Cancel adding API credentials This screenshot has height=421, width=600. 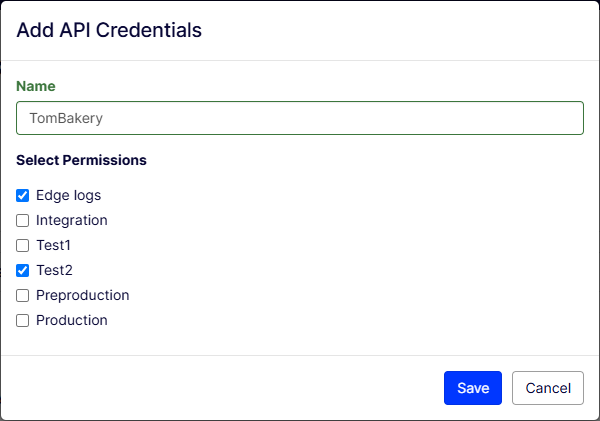pos(548,388)
